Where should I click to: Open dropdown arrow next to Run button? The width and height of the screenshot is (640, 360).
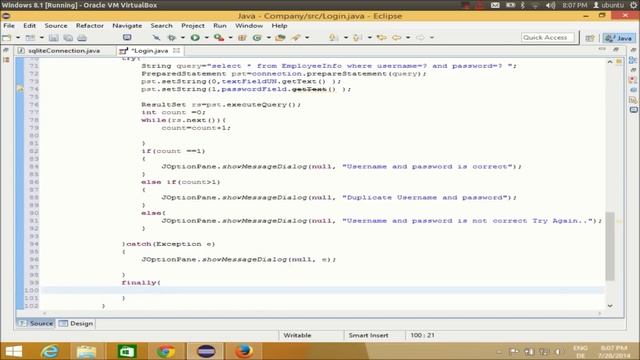click(206, 38)
